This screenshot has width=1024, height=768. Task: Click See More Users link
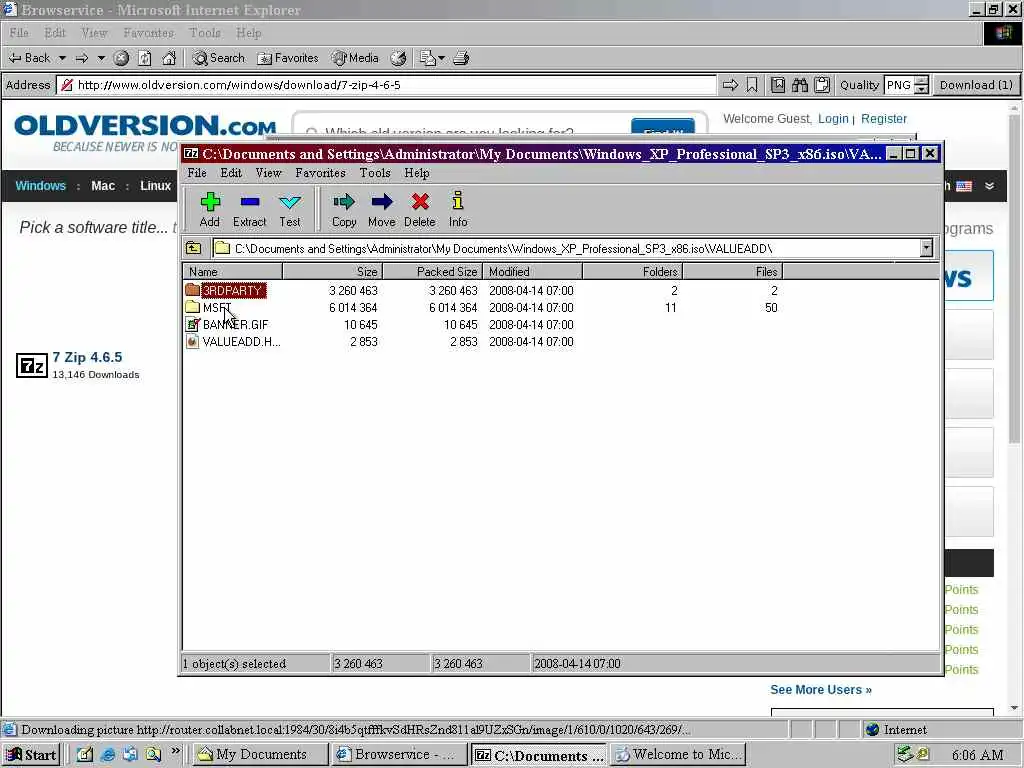821,690
